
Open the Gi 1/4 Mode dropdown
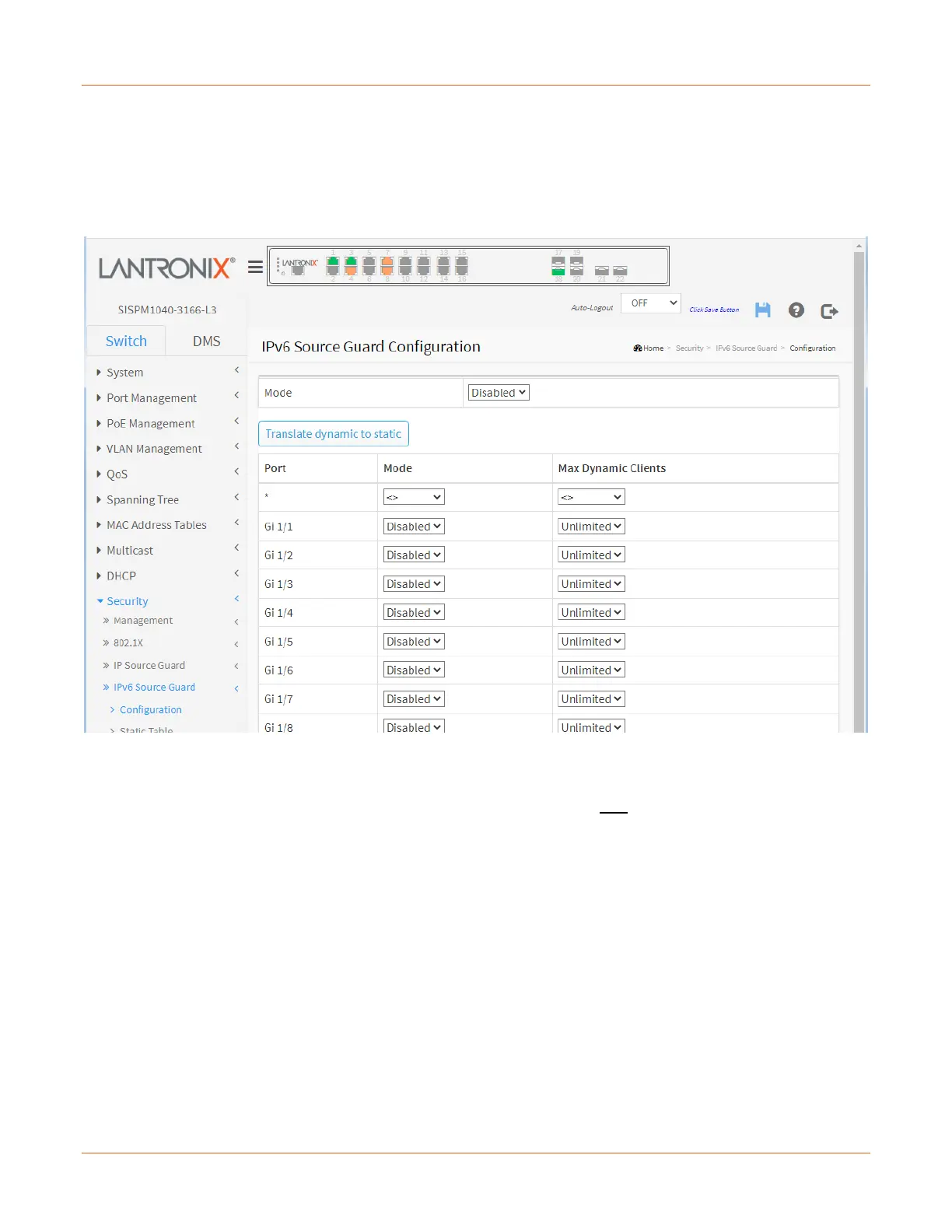[414, 613]
